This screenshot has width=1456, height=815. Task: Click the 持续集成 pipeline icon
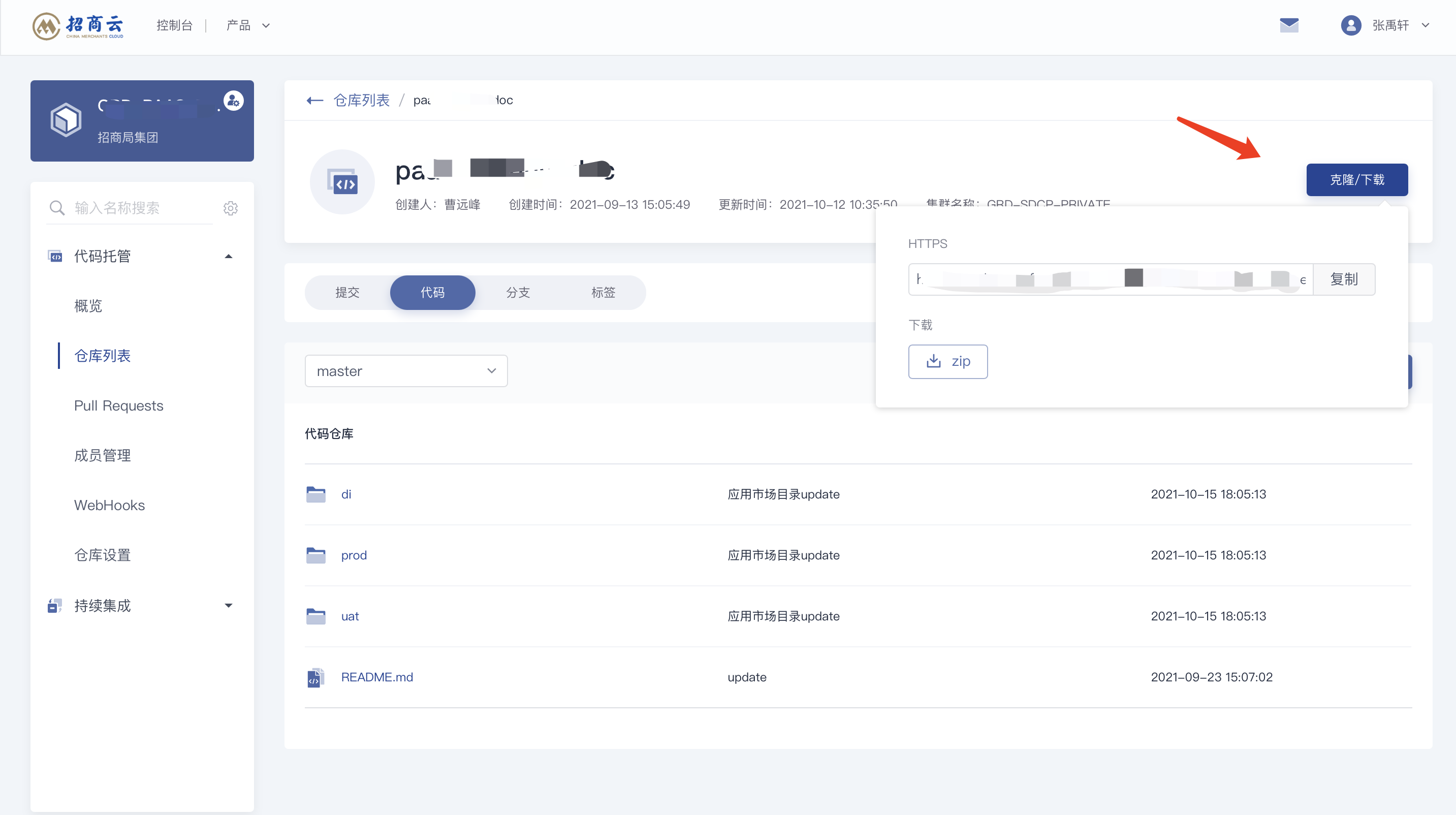pos(55,606)
